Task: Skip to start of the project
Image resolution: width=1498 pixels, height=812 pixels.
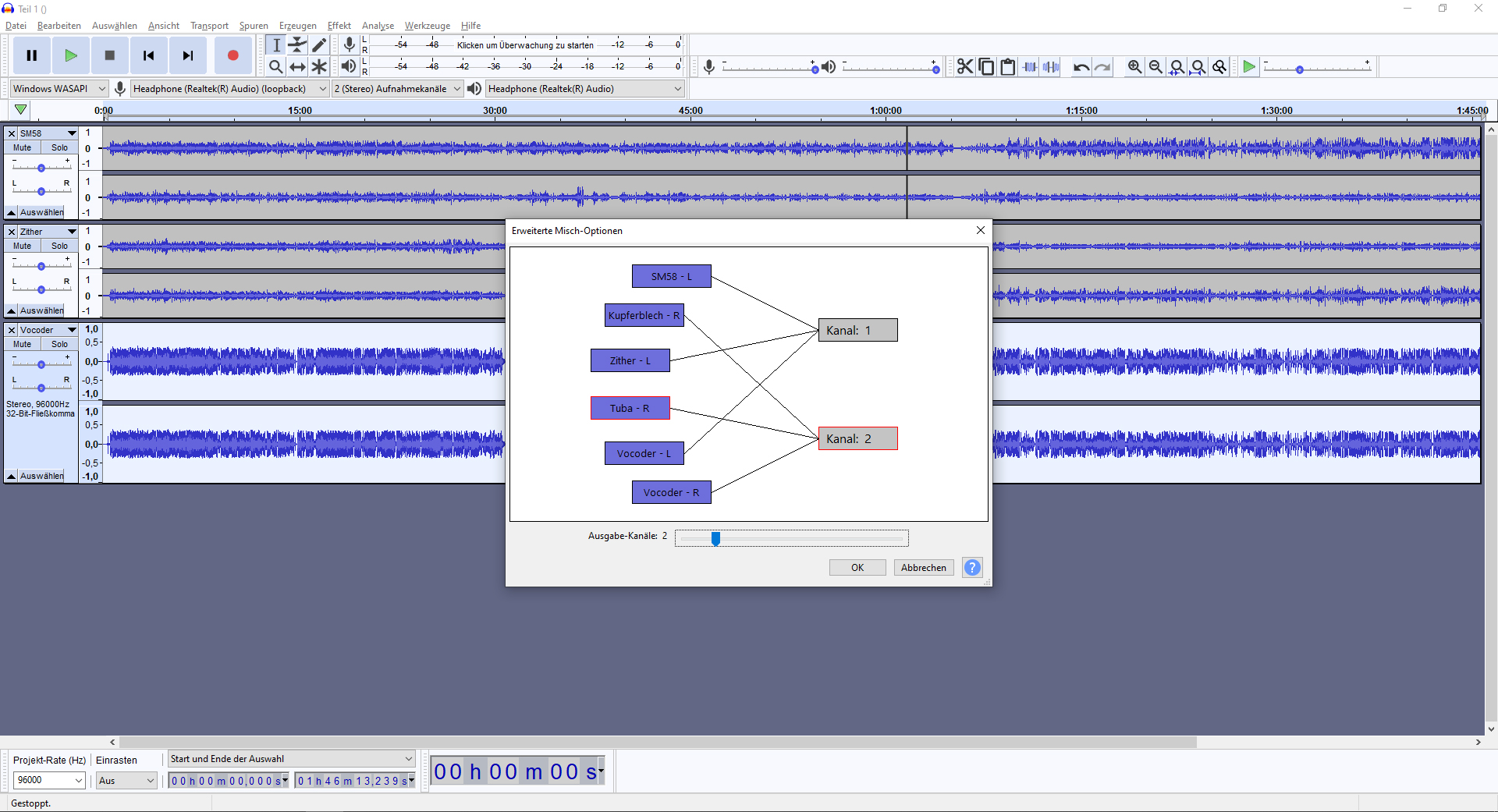Action: [x=148, y=55]
